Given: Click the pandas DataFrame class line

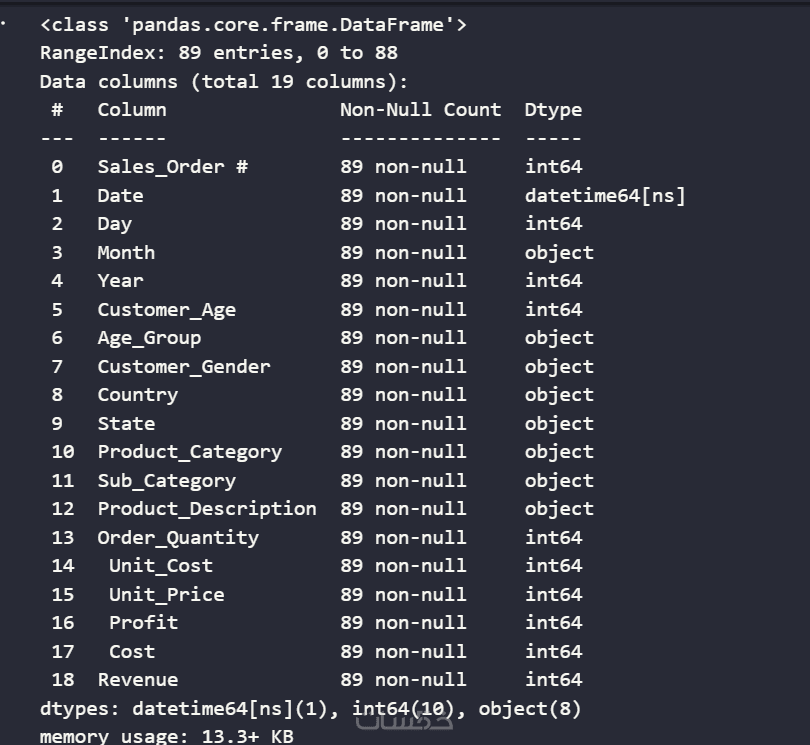Looking at the screenshot, I should click(x=253, y=24).
